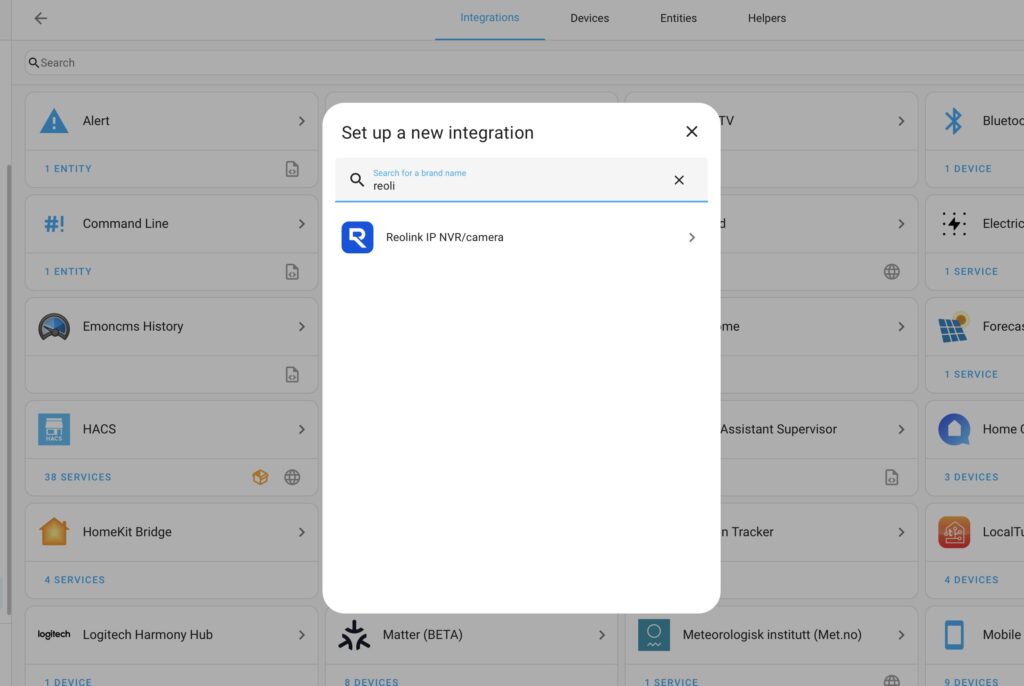Expand the Tracker card chevron
The height and width of the screenshot is (686, 1024).
[901, 532]
